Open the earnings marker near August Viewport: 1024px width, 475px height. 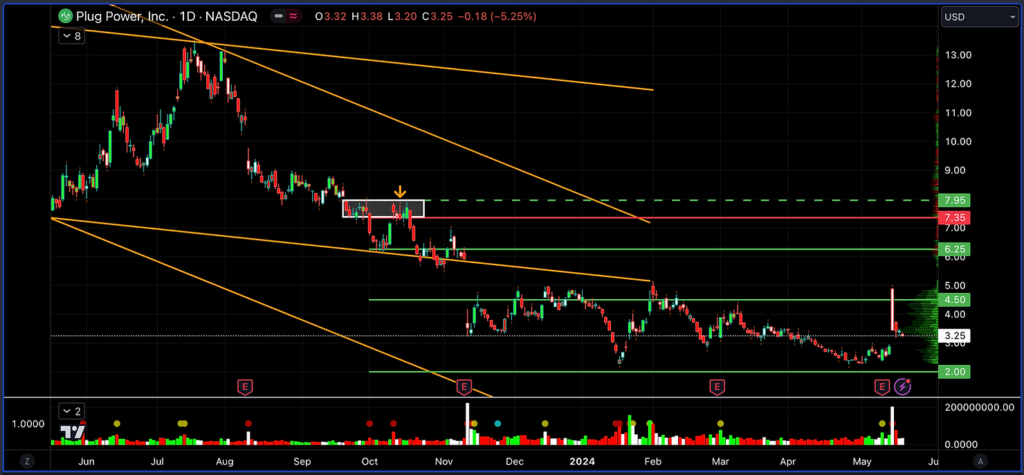point(244,385)
